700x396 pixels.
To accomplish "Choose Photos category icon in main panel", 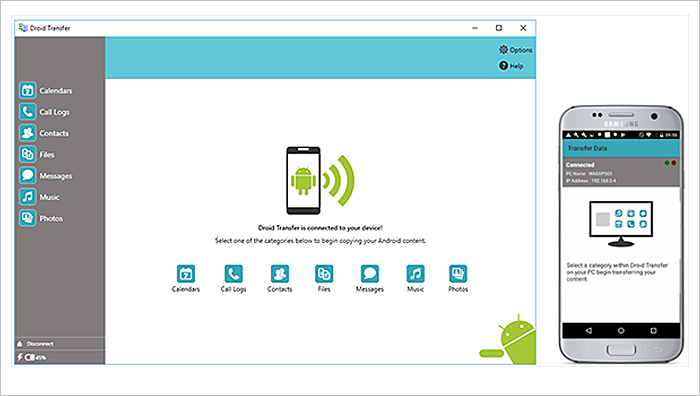I will pos(458,274).
